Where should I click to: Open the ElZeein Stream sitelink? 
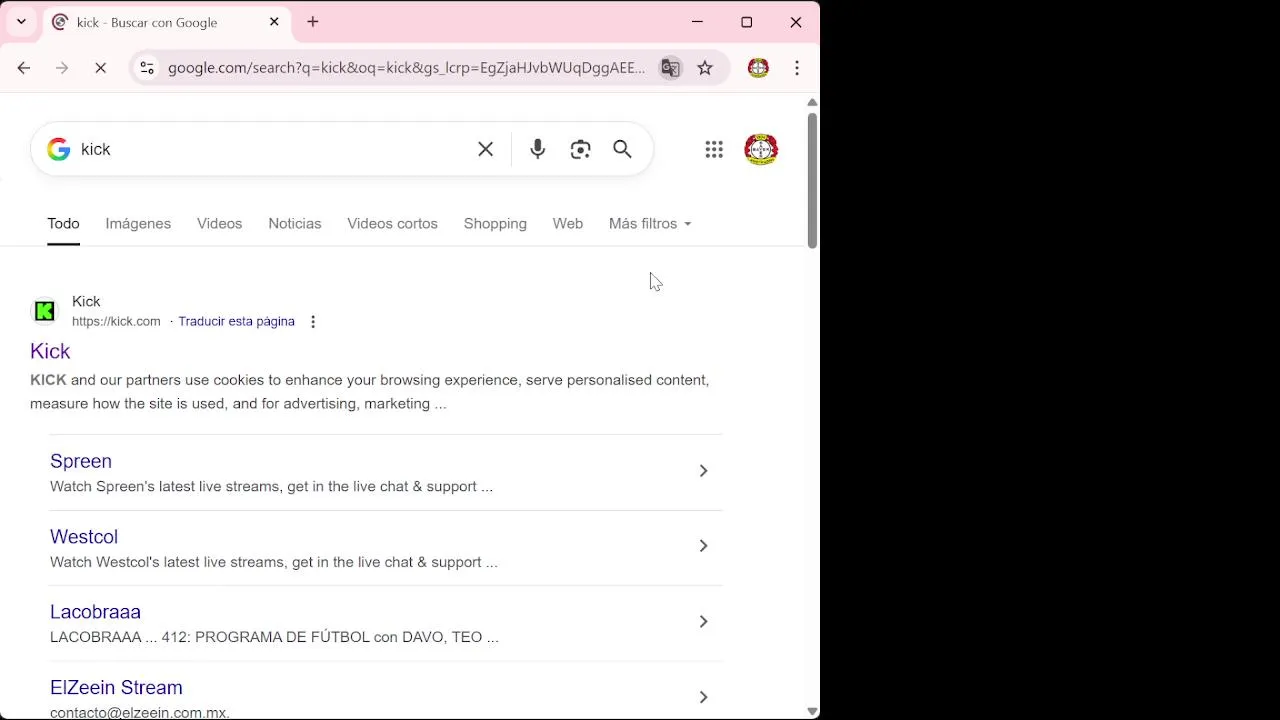pos(116,688)
